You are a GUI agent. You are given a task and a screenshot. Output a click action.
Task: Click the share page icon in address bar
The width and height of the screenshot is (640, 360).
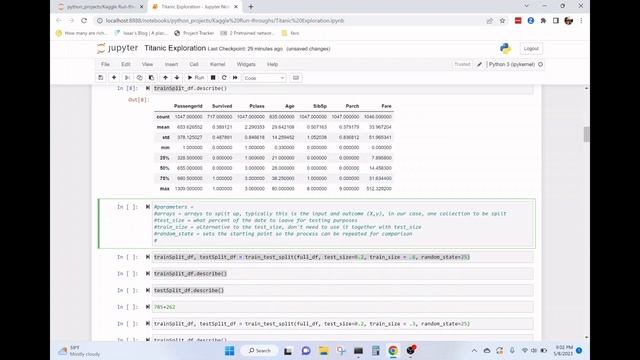[489, 20]
